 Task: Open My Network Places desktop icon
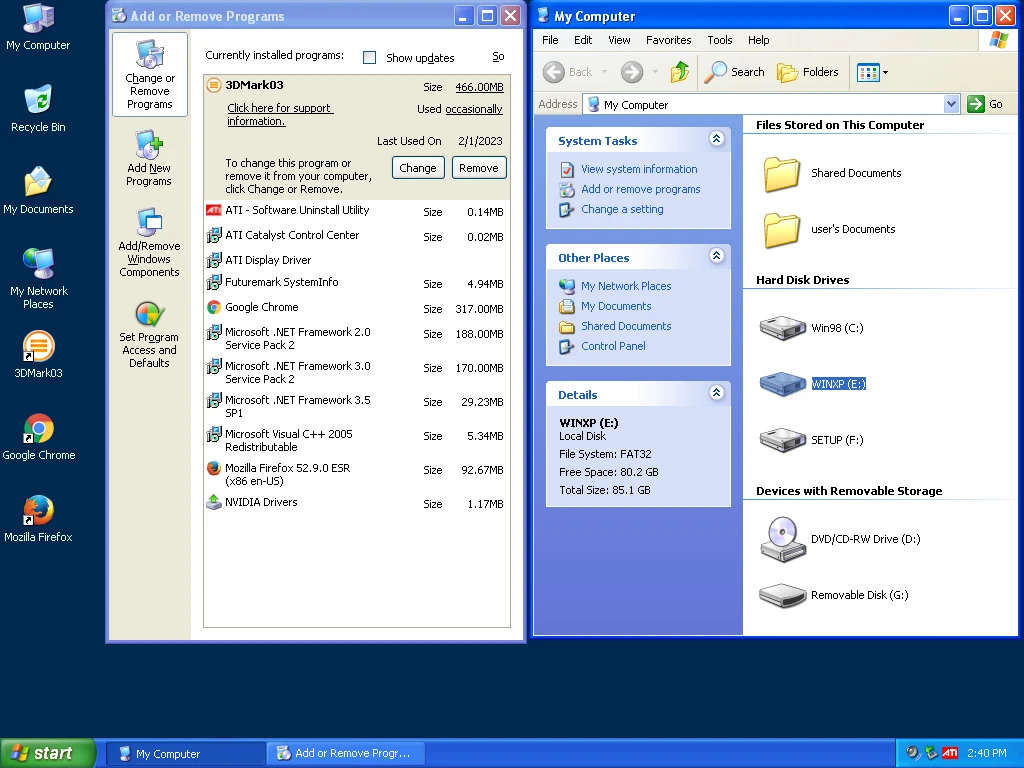pyautogui.click(x=38, y=279)
